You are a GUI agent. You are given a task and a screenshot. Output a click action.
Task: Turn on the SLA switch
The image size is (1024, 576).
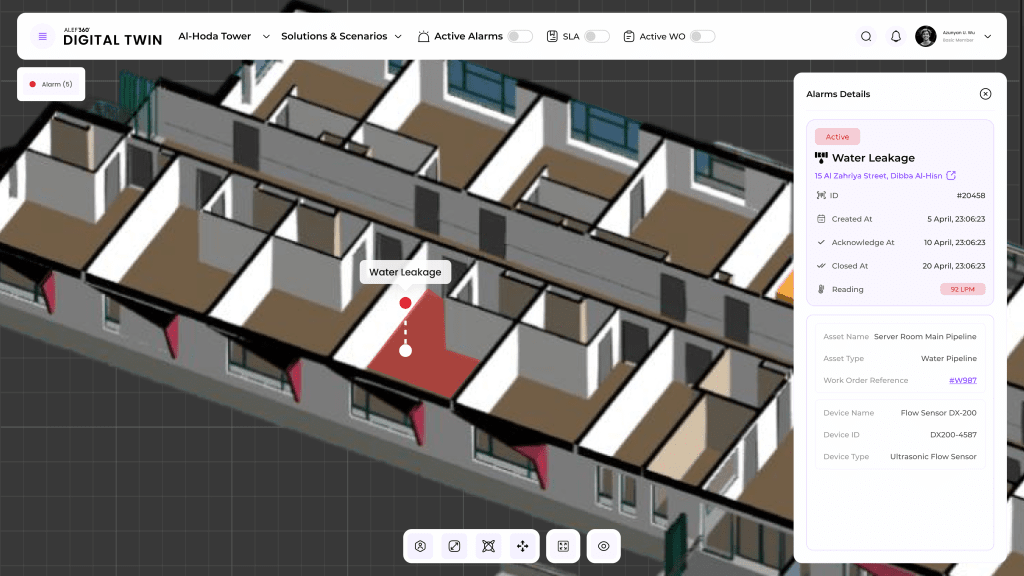[596, 36]
